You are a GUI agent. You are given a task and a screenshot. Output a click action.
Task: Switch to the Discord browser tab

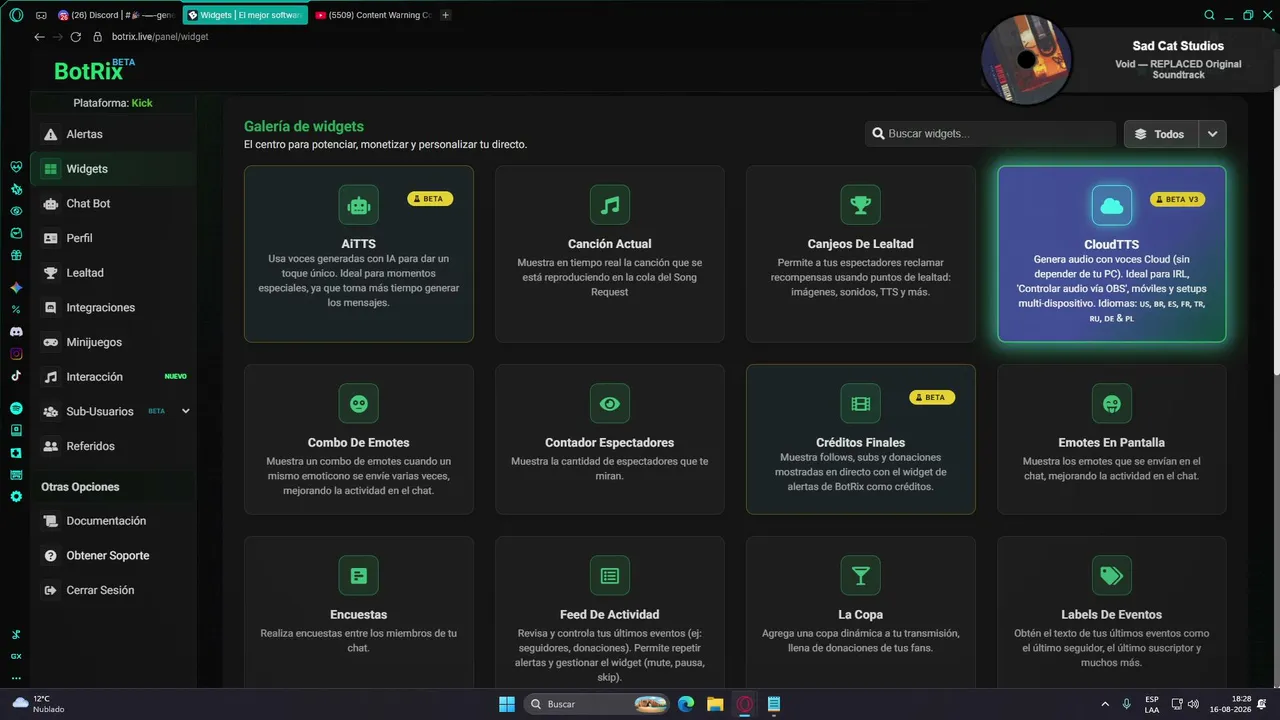[117, 15]
